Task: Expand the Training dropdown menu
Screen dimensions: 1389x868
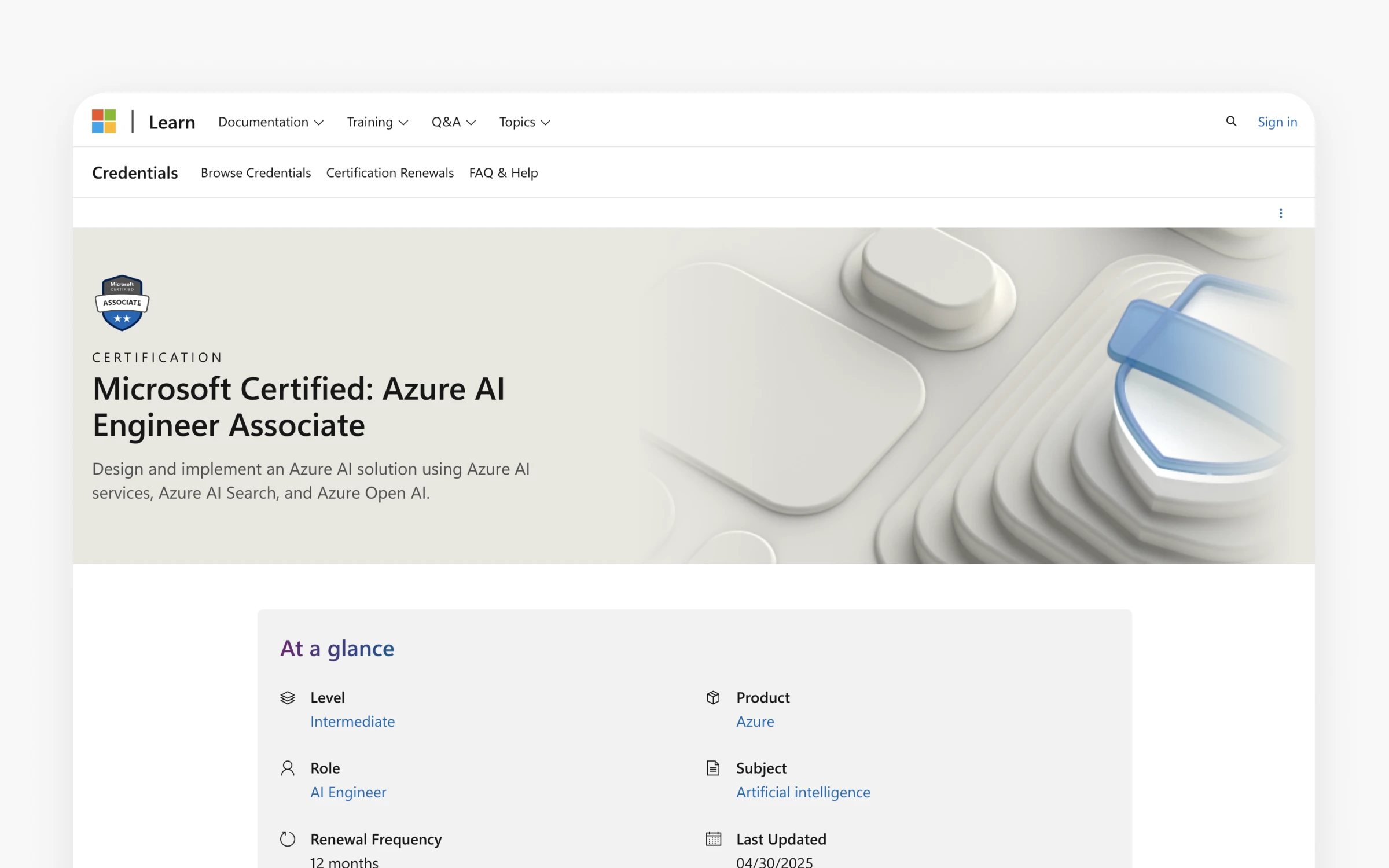Action: click(378, 122)
